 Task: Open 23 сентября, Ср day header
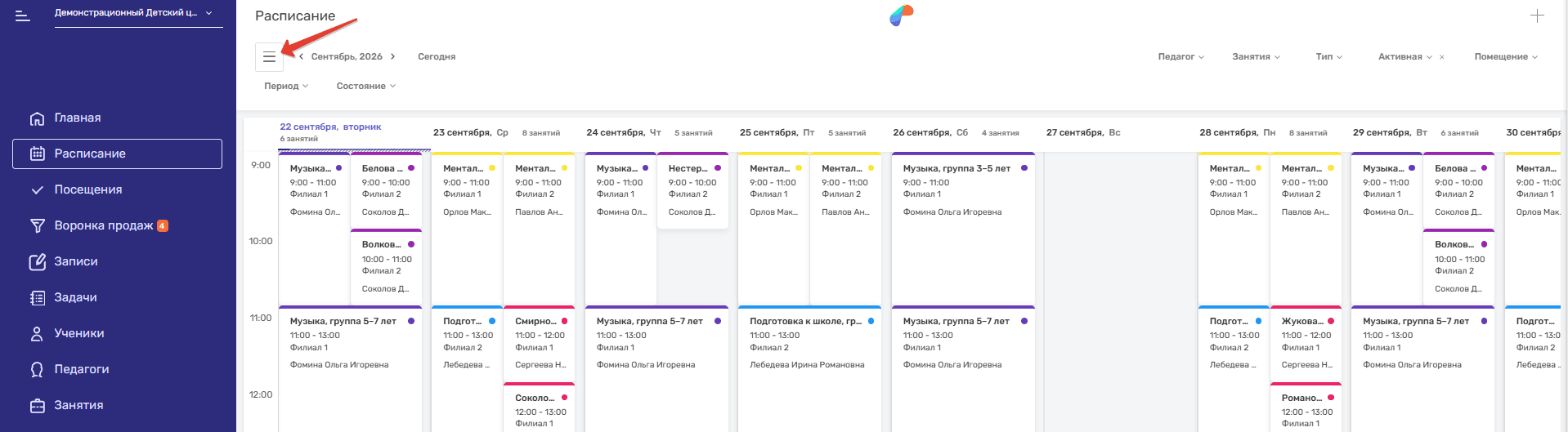(x=470, y=132)
